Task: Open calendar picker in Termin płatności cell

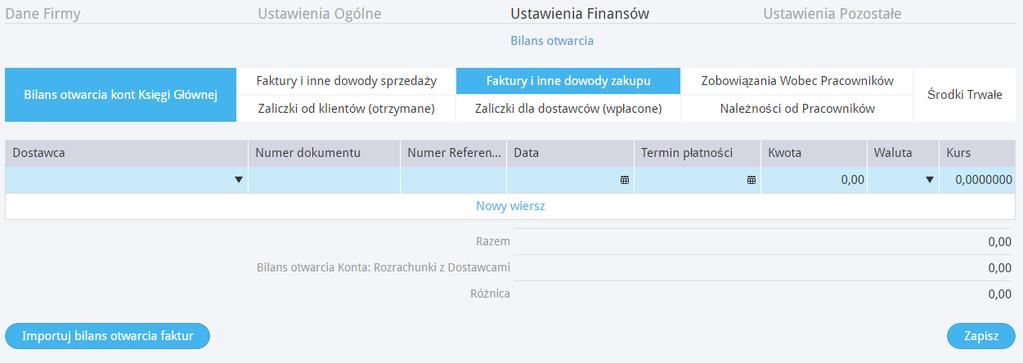Action: (x=752, y=180)
